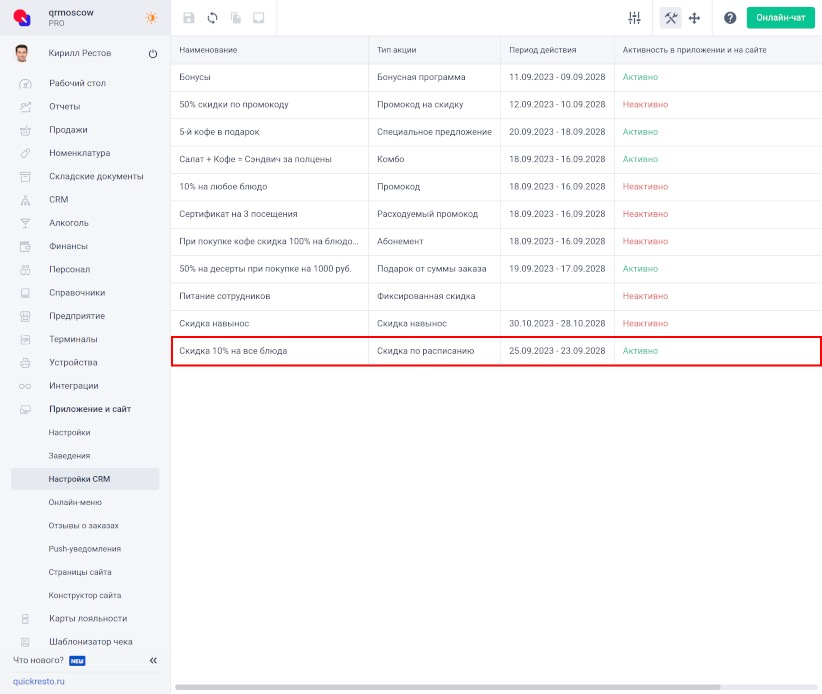
Task: Open Отзывы о заказах submenu item
Action: click(x=83, y=525)
